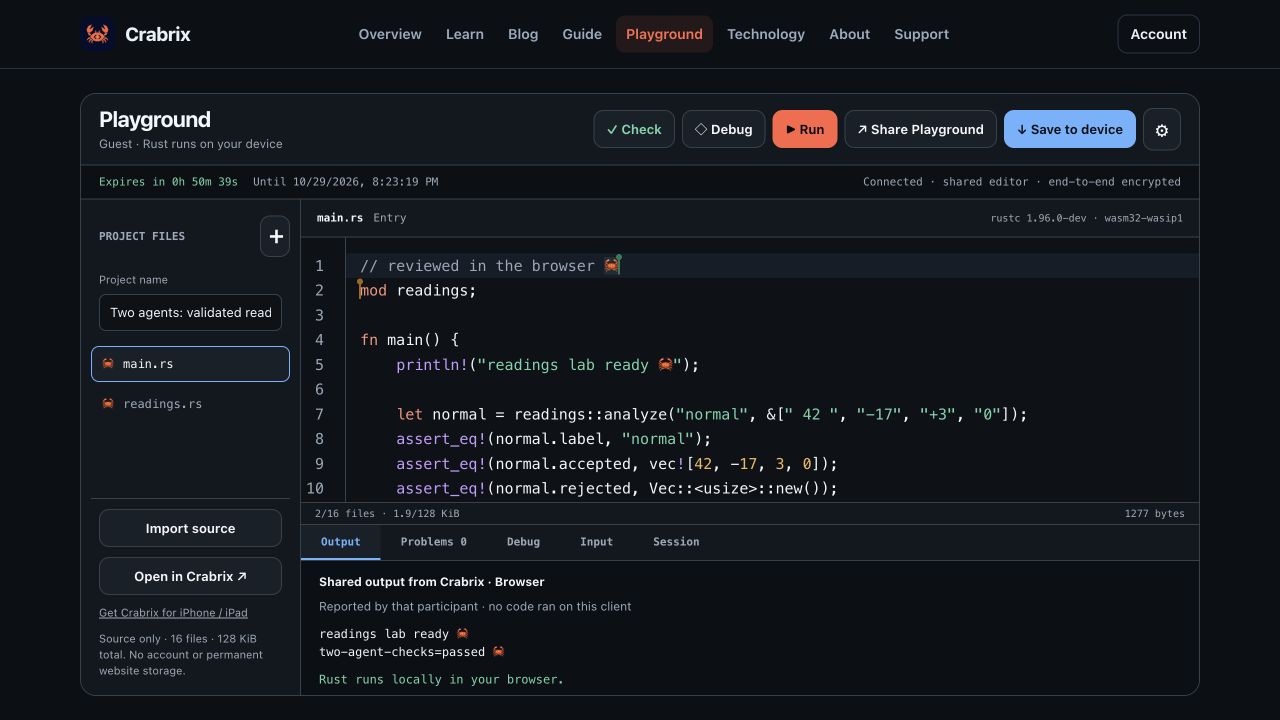Screen dimensions: 1280x720
Task: Click 'rustc 1.96.0-dev · wasm32-wasip1' label
Action: pyautogui.click(x=1087, y=218)
